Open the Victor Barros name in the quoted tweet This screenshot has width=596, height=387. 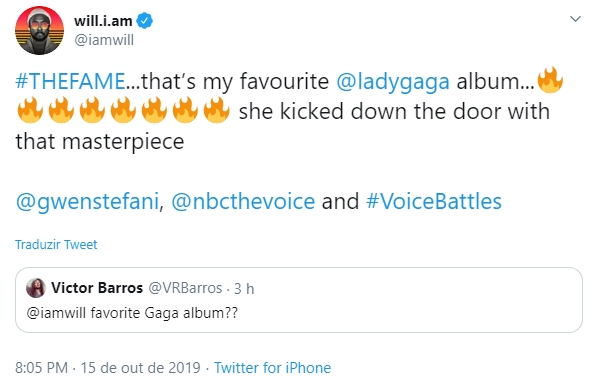click(x=97, y=288)
